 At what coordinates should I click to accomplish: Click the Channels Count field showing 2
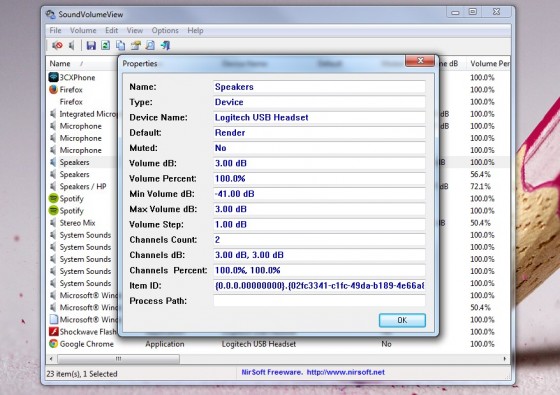point(319,240)
